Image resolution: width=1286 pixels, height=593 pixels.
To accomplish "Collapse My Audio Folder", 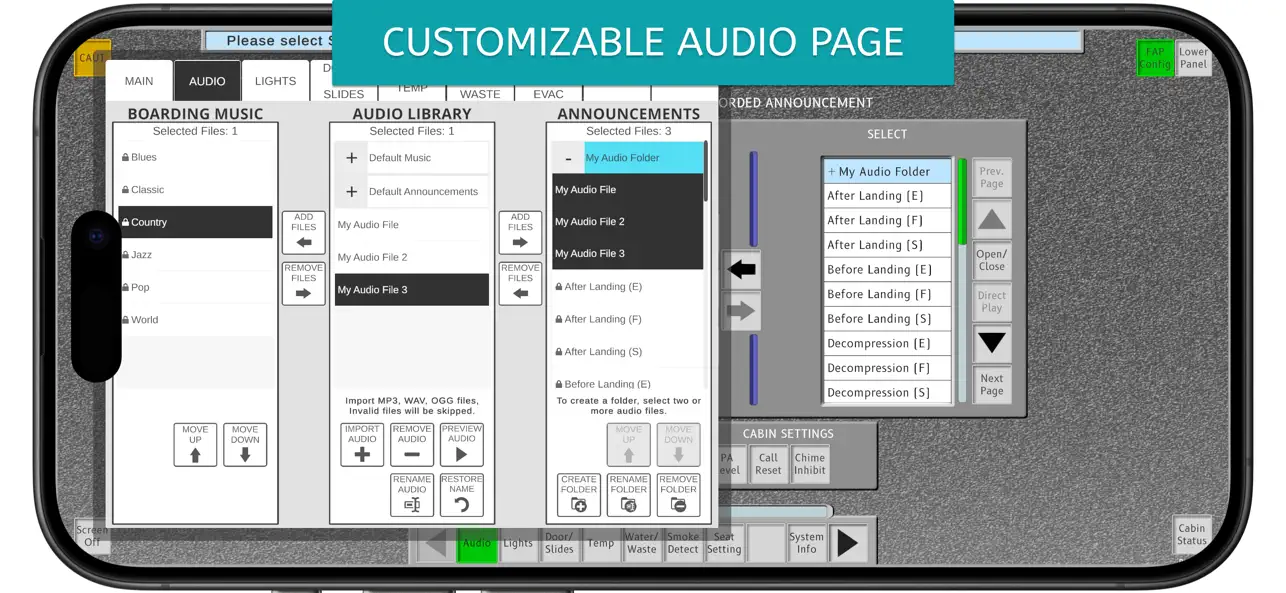I will pos(568,158).
